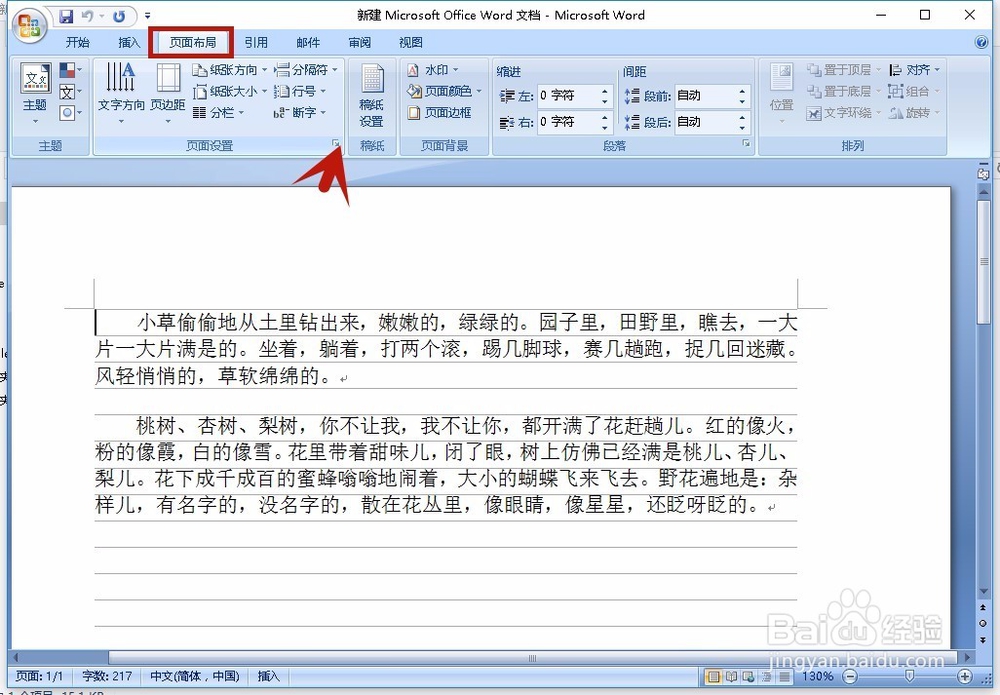Click the 字数: 217 word count

click(107, 676)
